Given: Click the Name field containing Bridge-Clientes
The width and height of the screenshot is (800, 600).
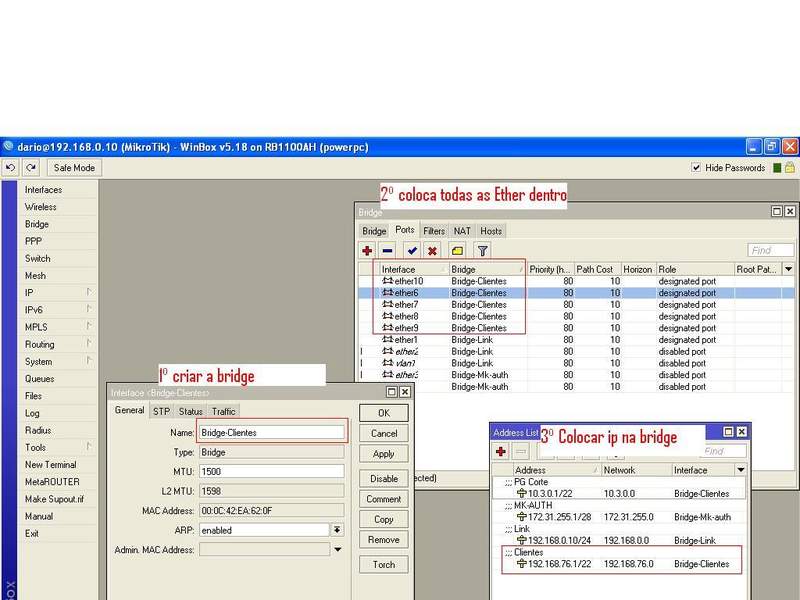Looking at the screenshot, I should pos(271,433).
